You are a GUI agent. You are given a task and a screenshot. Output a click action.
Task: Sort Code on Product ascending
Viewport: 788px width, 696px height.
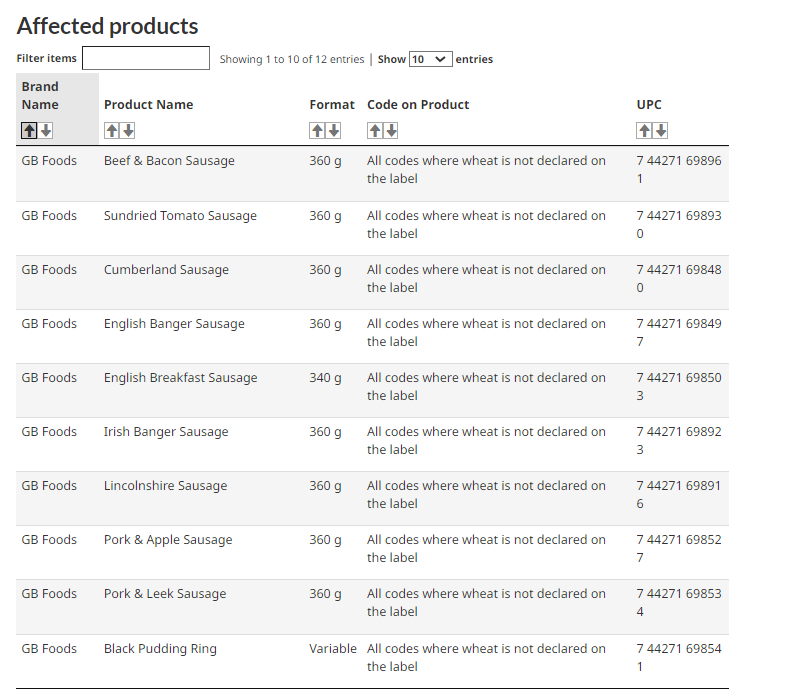pyautogui.click(x=375, y=130)
